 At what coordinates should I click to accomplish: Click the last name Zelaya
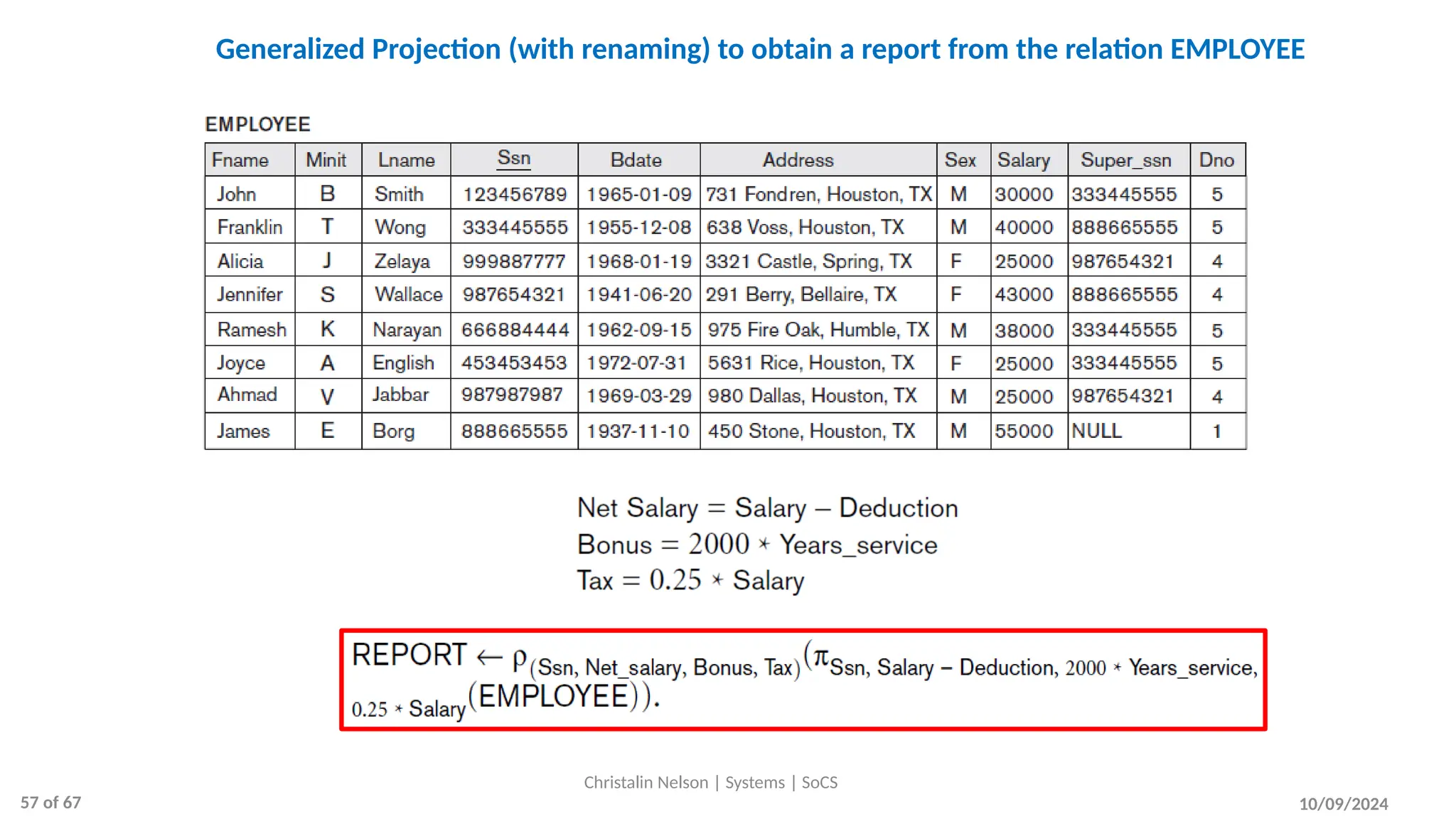pos(402,262)
